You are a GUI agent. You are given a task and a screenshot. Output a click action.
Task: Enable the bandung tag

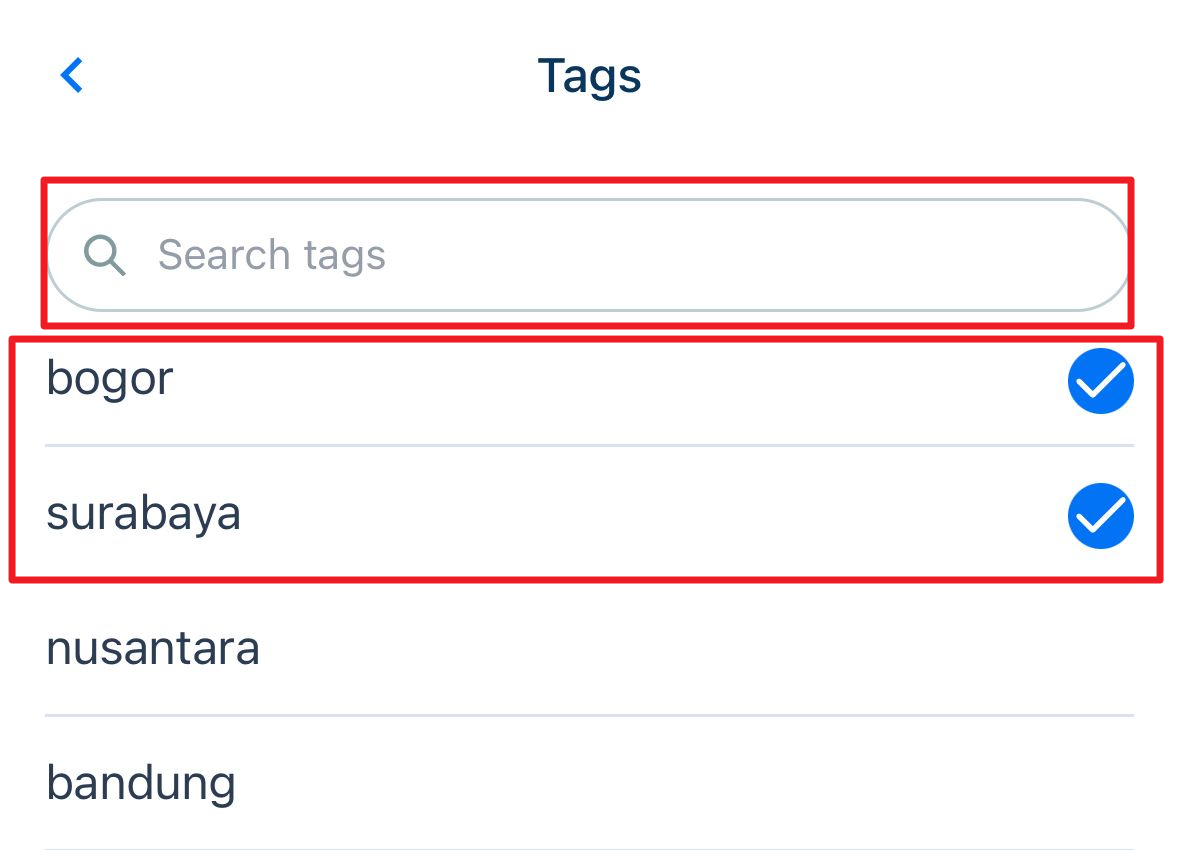[590, 783]
